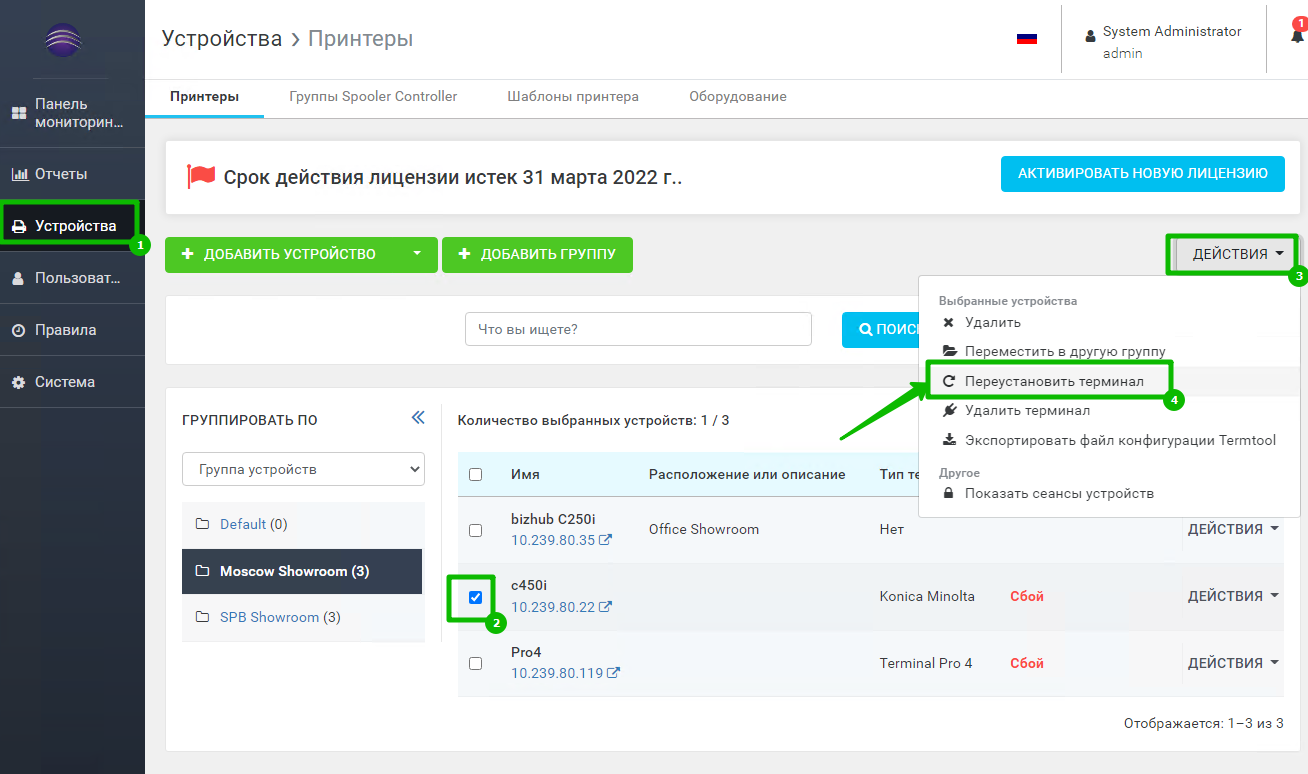Click 'Добавить группу' button

click(537, 254)
